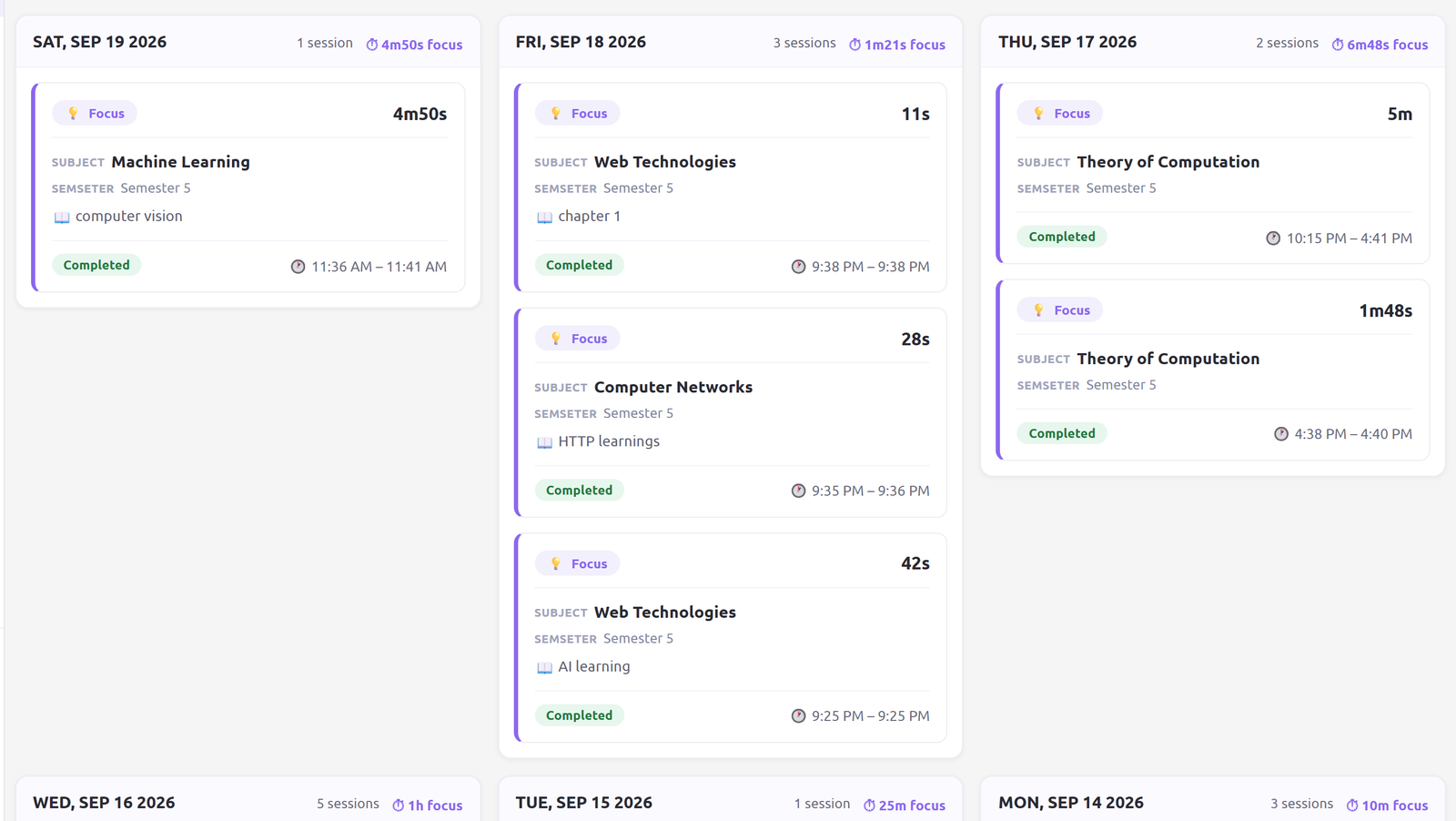Select the Fri, Sep 18 2026 date header

[x=581, y=42]
